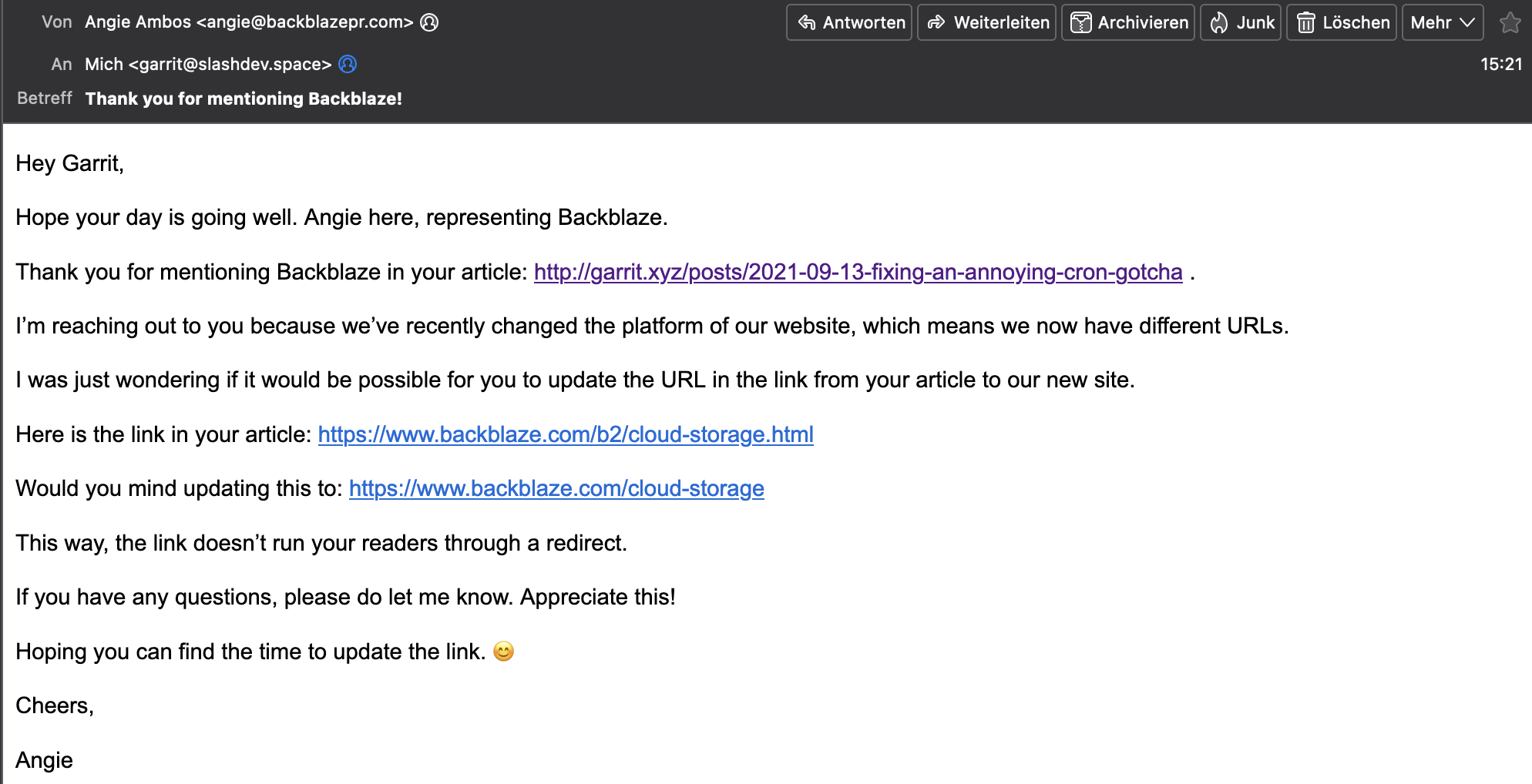Expand the Mehr dropdown menu
Image resolution: width=1532 pixels, height=784 pixels.
click(1442, 22)
